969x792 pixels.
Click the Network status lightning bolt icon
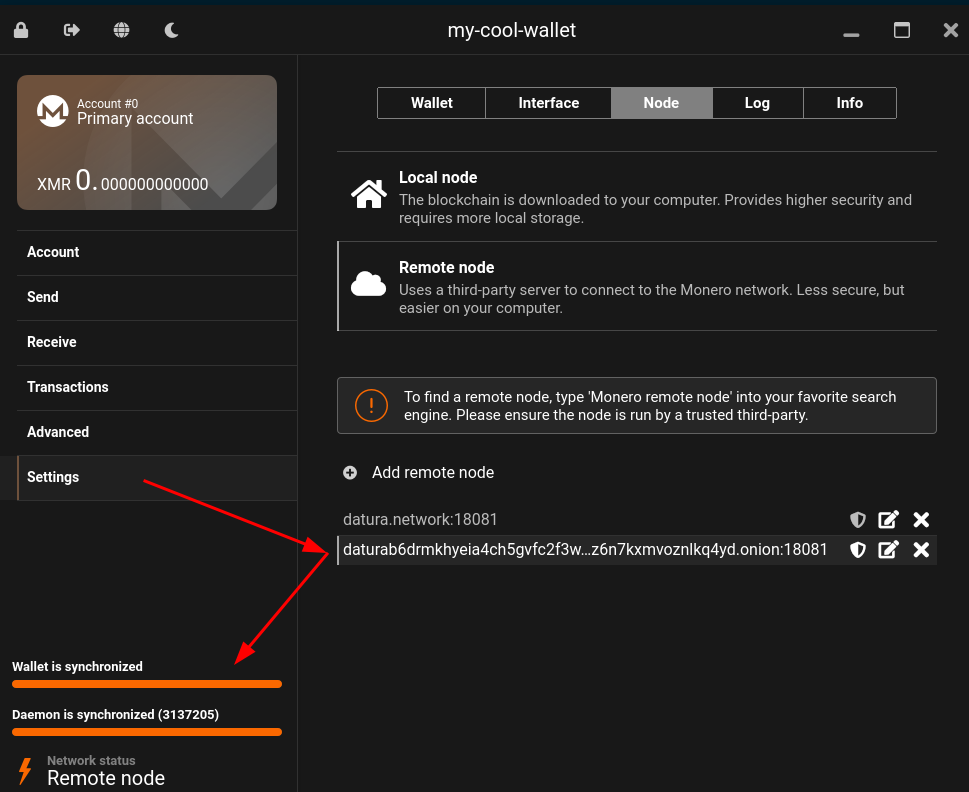(x=25, y=771)
